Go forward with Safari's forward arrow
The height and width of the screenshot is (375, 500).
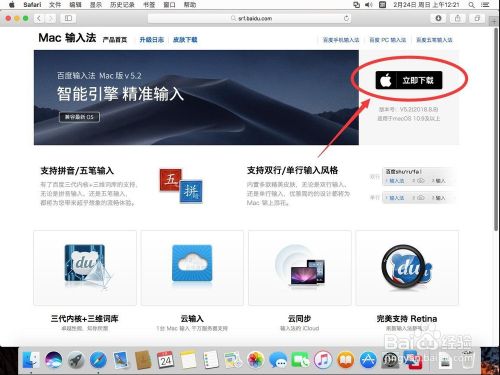pos(50,18)
